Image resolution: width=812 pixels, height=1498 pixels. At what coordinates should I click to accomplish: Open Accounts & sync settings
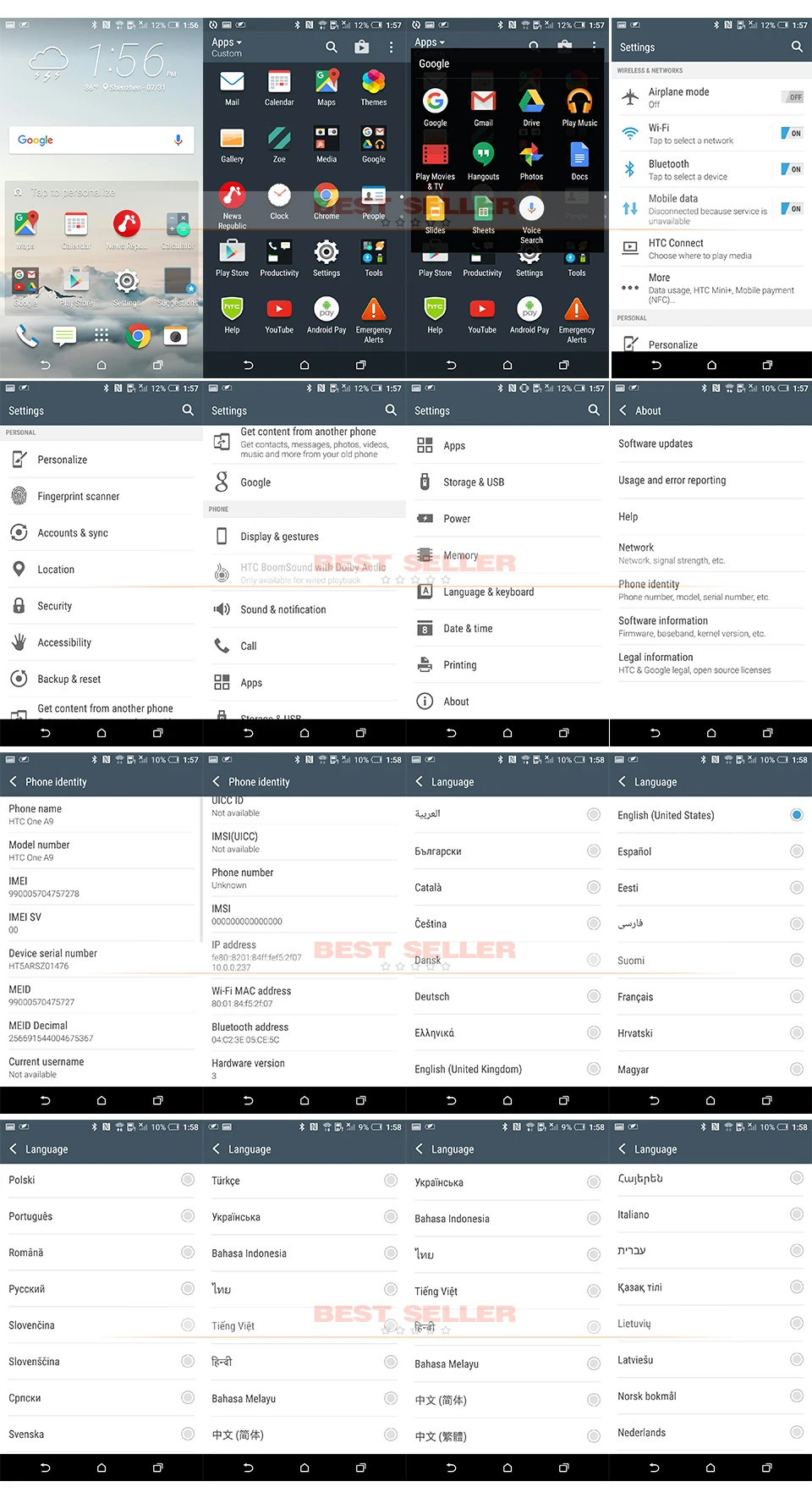[x=101, y=533]
